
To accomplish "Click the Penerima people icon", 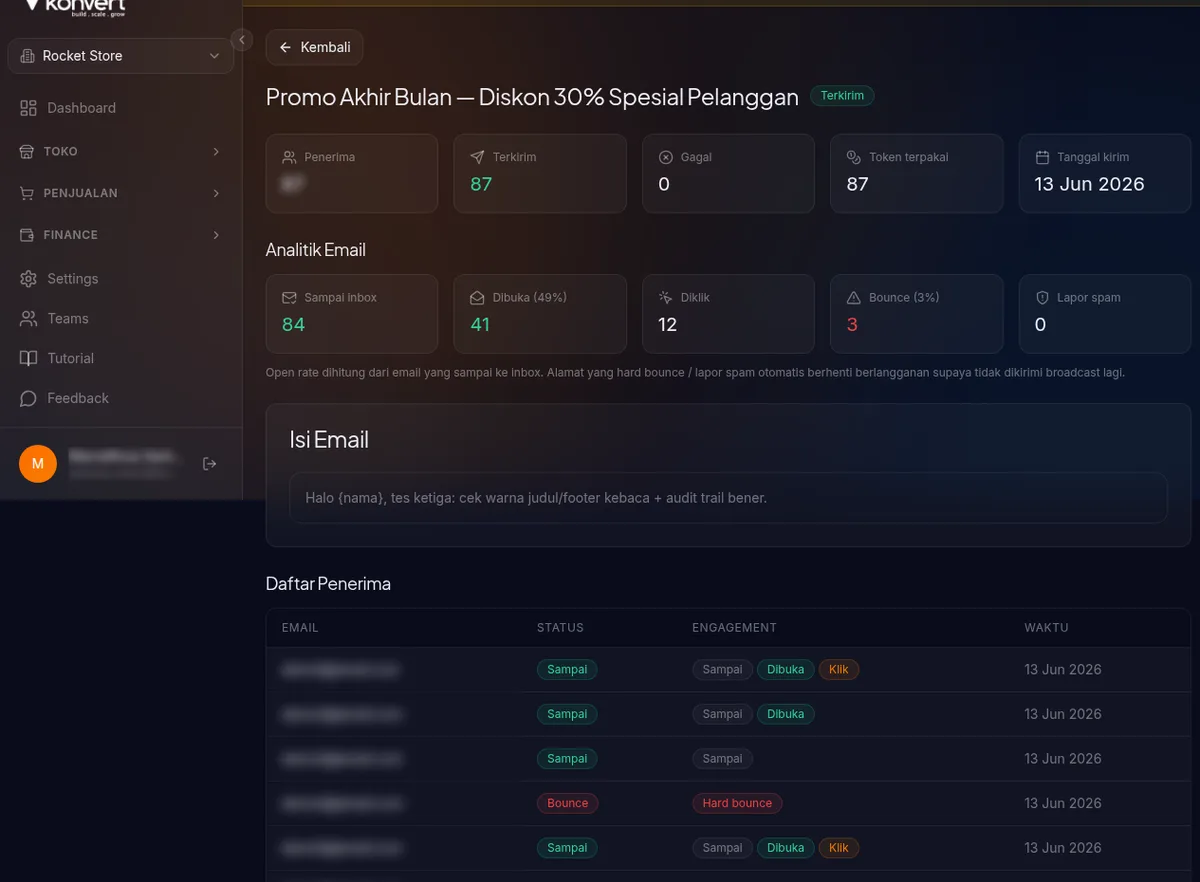I will 289,157.
